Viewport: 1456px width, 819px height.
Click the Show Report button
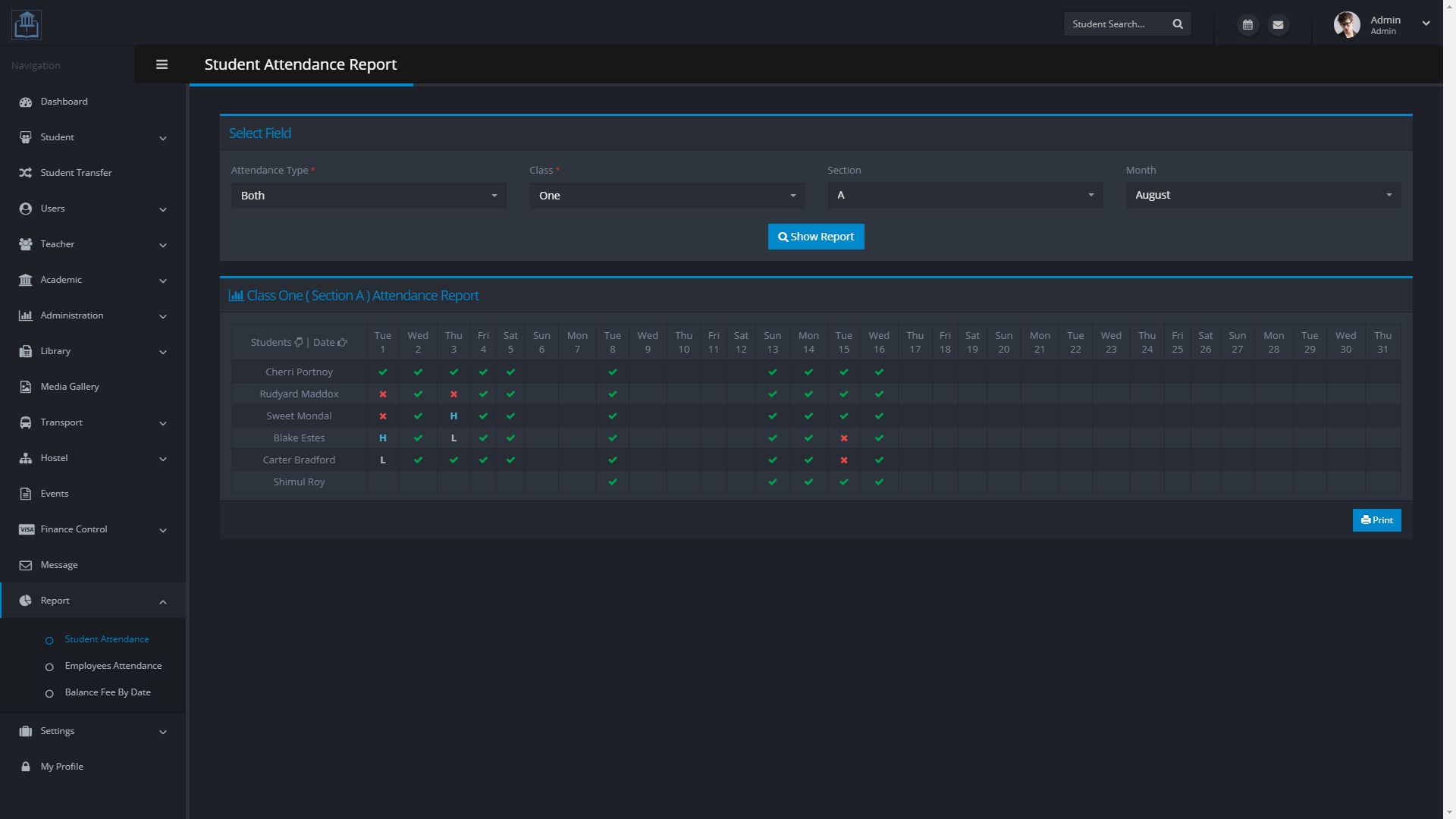[816, 237]
